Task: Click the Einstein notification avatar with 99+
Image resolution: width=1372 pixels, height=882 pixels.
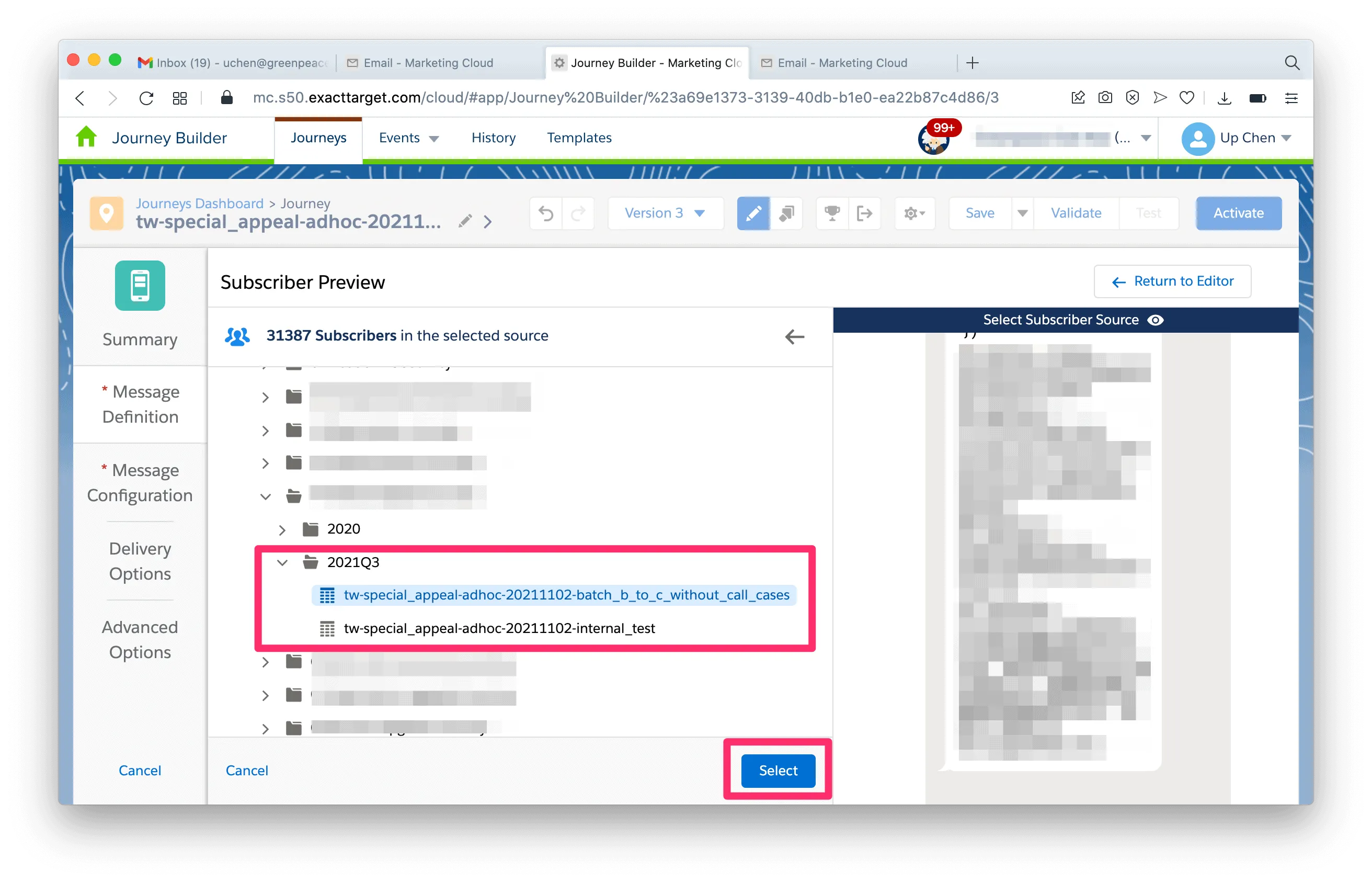Action: click(934, 138)
